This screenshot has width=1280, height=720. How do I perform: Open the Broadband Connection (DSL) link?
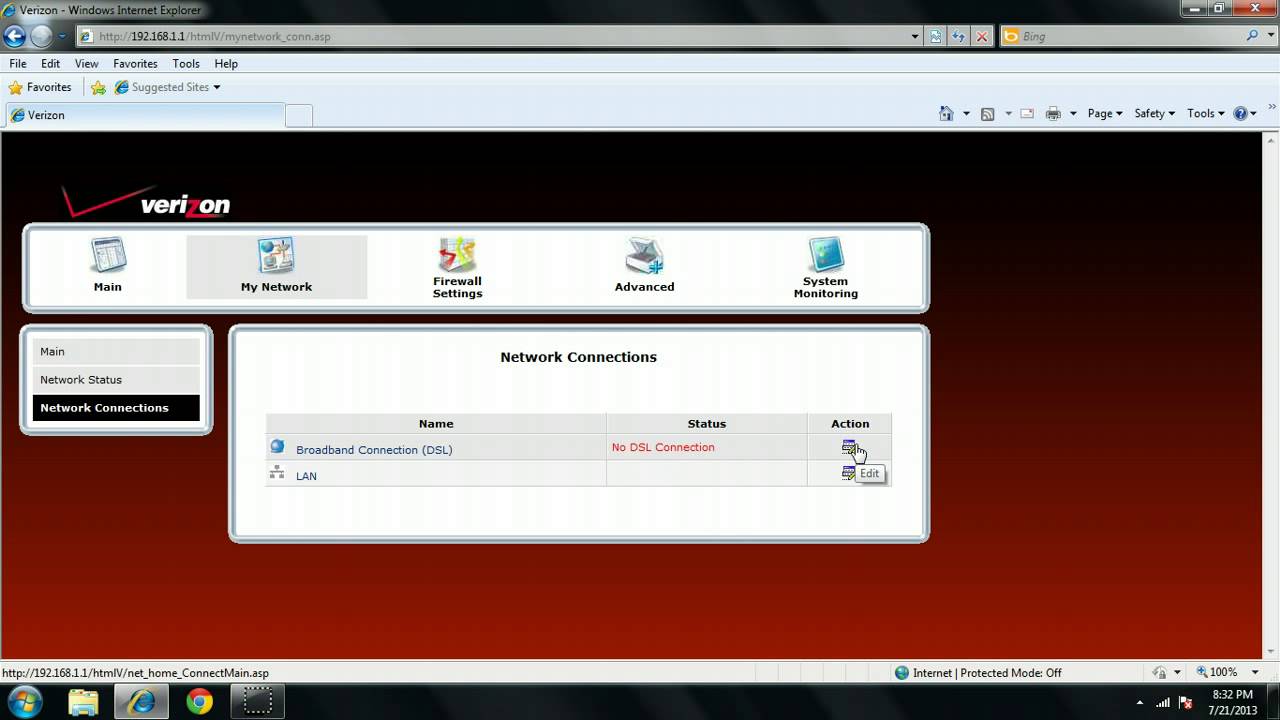coord(374,450)
